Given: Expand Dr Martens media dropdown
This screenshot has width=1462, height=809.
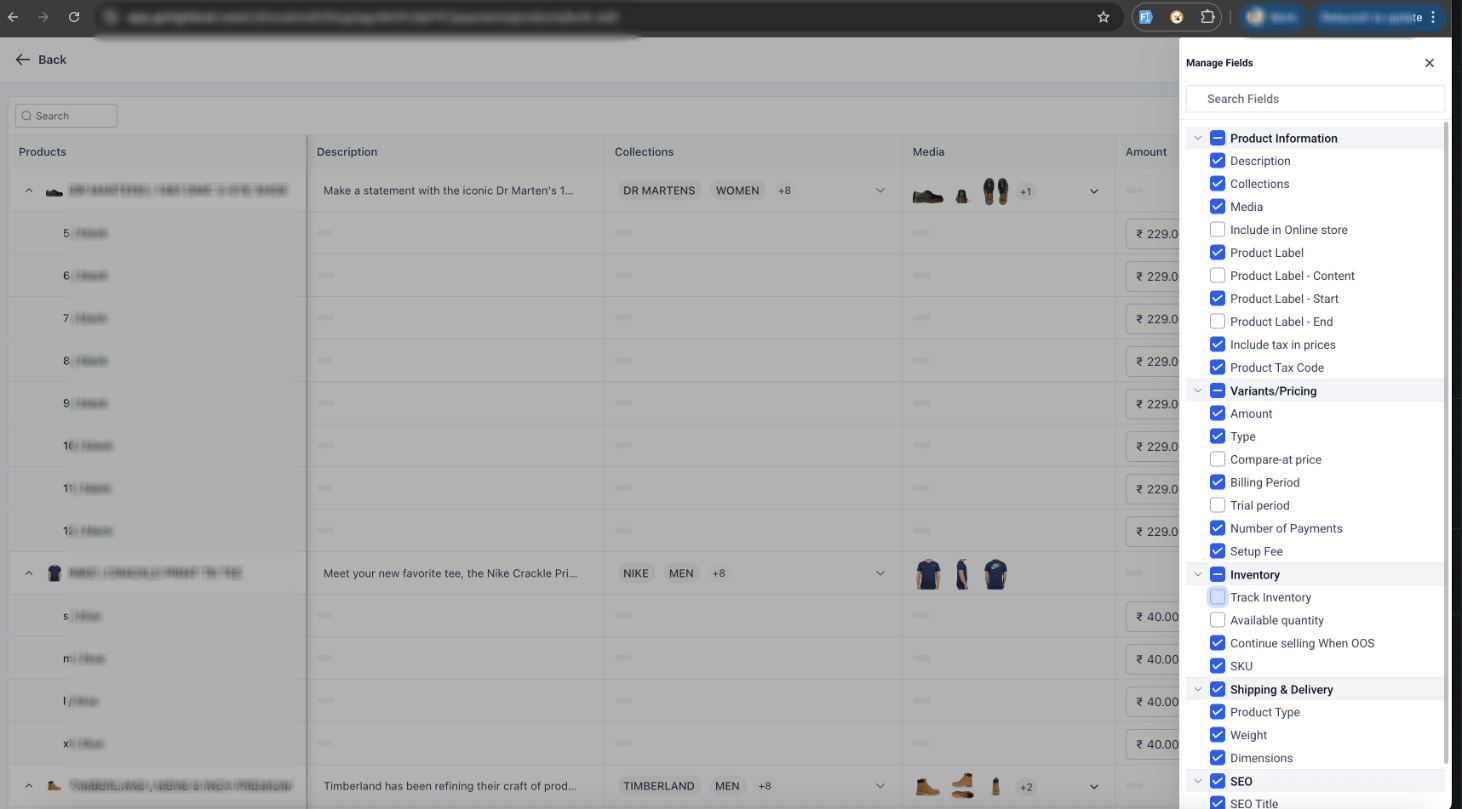Looking at the screenshot, I should (x=1094, y=191).
